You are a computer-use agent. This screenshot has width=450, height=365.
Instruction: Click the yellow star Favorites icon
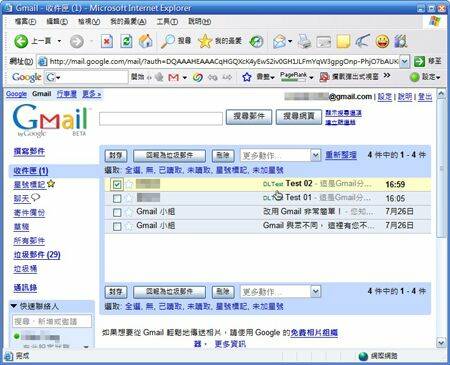click(205, 41)
